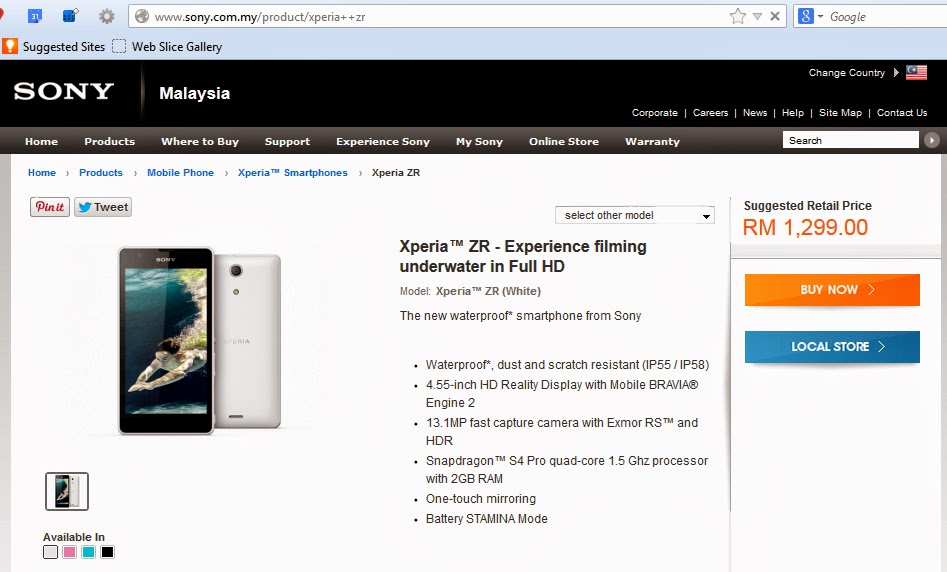This screenshot has width=947, height=572.
Task: Select the pink color swatch
Action: pos(69,552)
